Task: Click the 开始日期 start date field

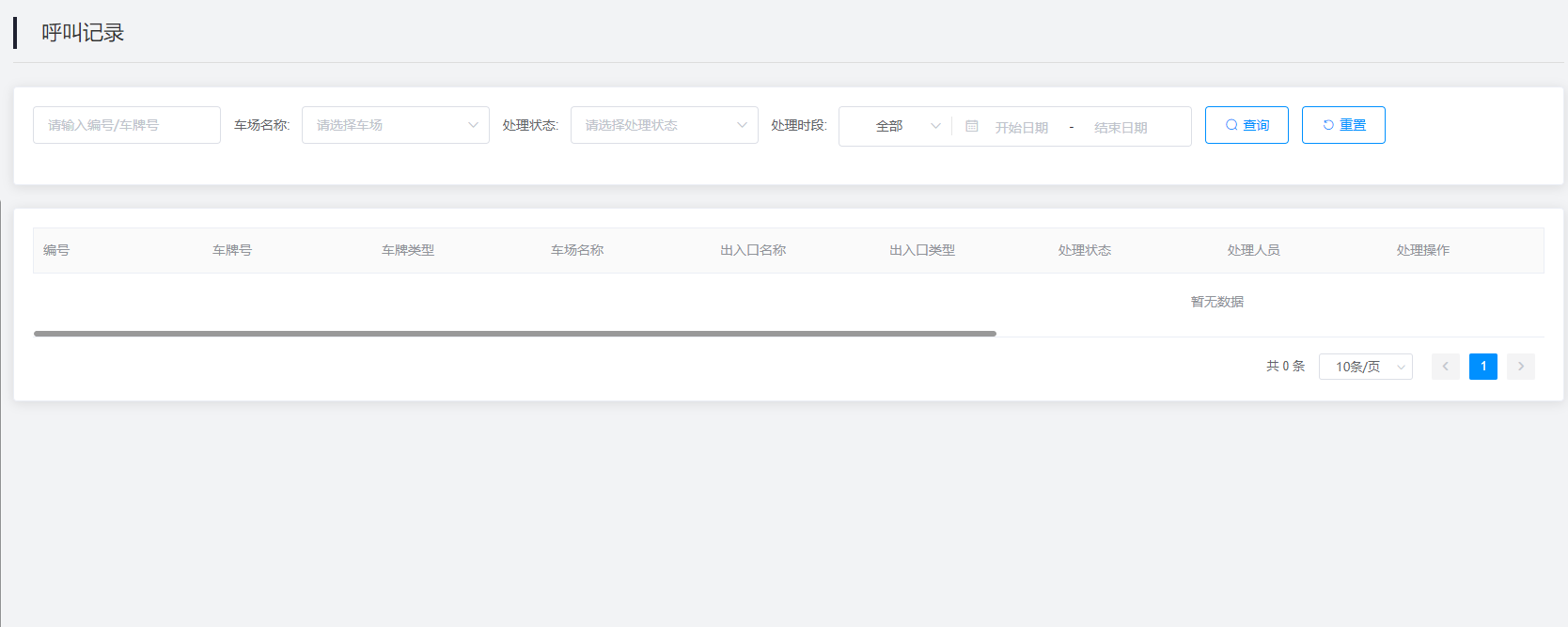Action: tap(1022, 127)
